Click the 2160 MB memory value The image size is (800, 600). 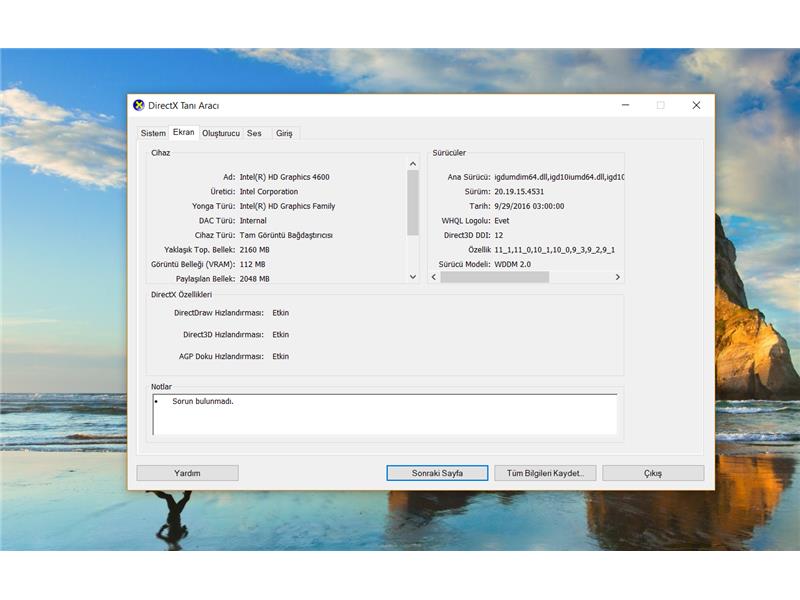(255, 249)
